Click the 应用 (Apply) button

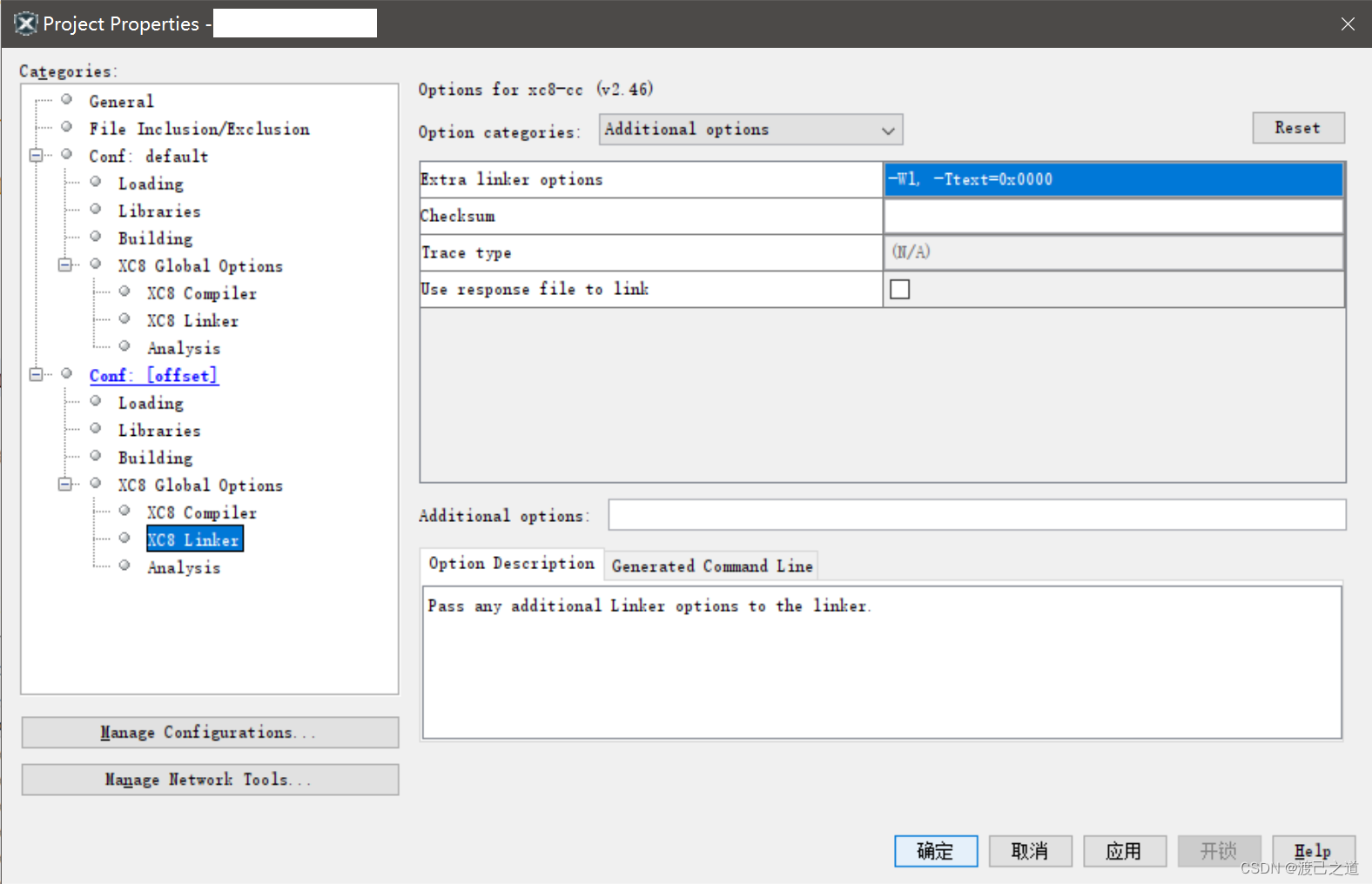click(1125, 851)
